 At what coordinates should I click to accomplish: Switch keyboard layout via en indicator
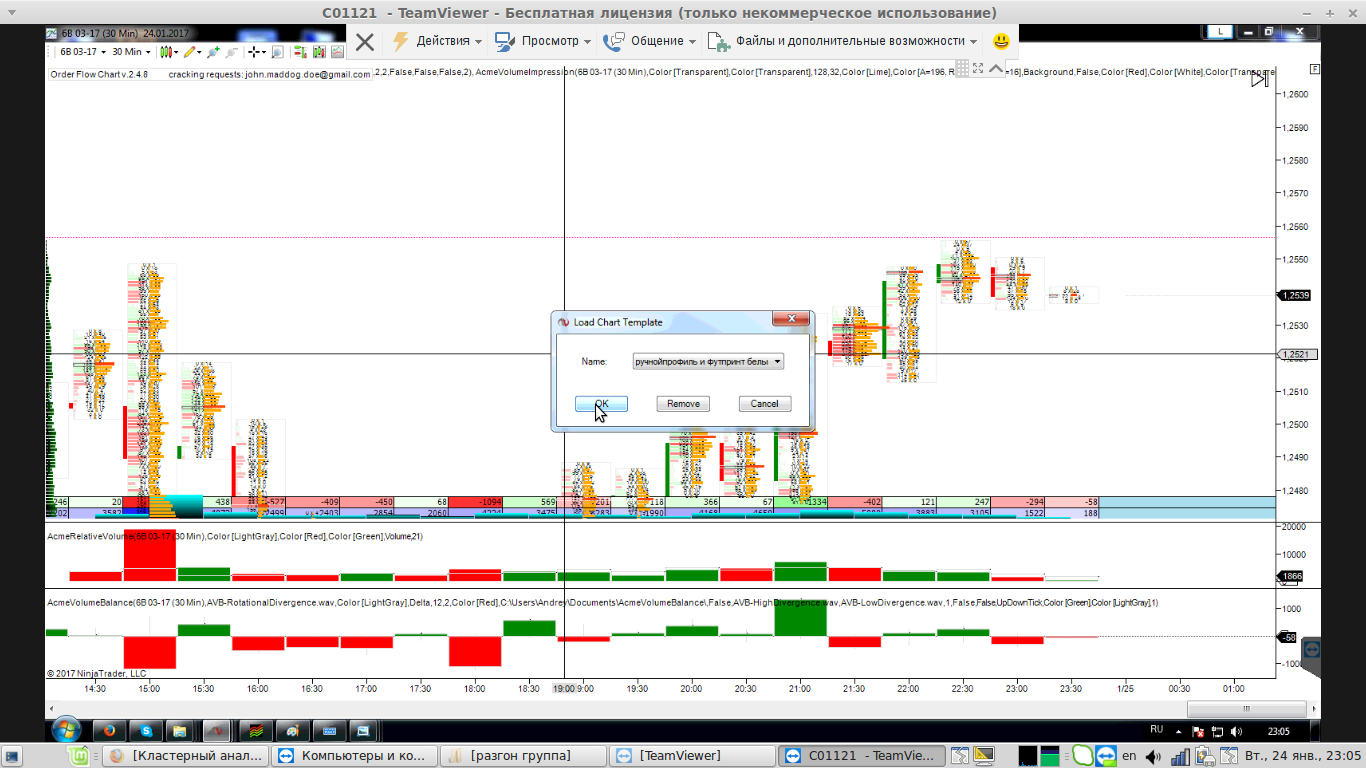coord(1129,756)
